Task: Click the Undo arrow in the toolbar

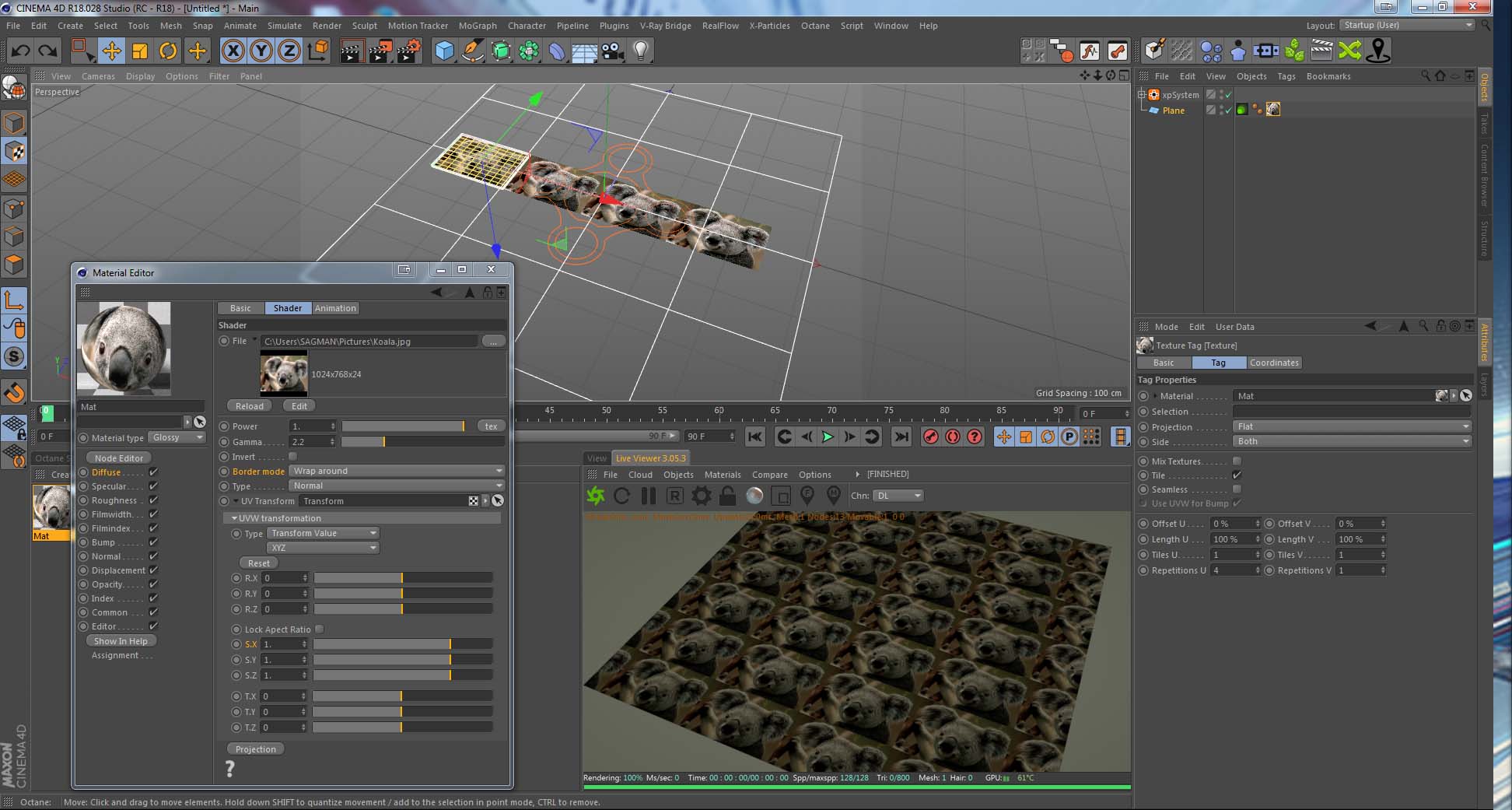Action: tap(20, 51)
